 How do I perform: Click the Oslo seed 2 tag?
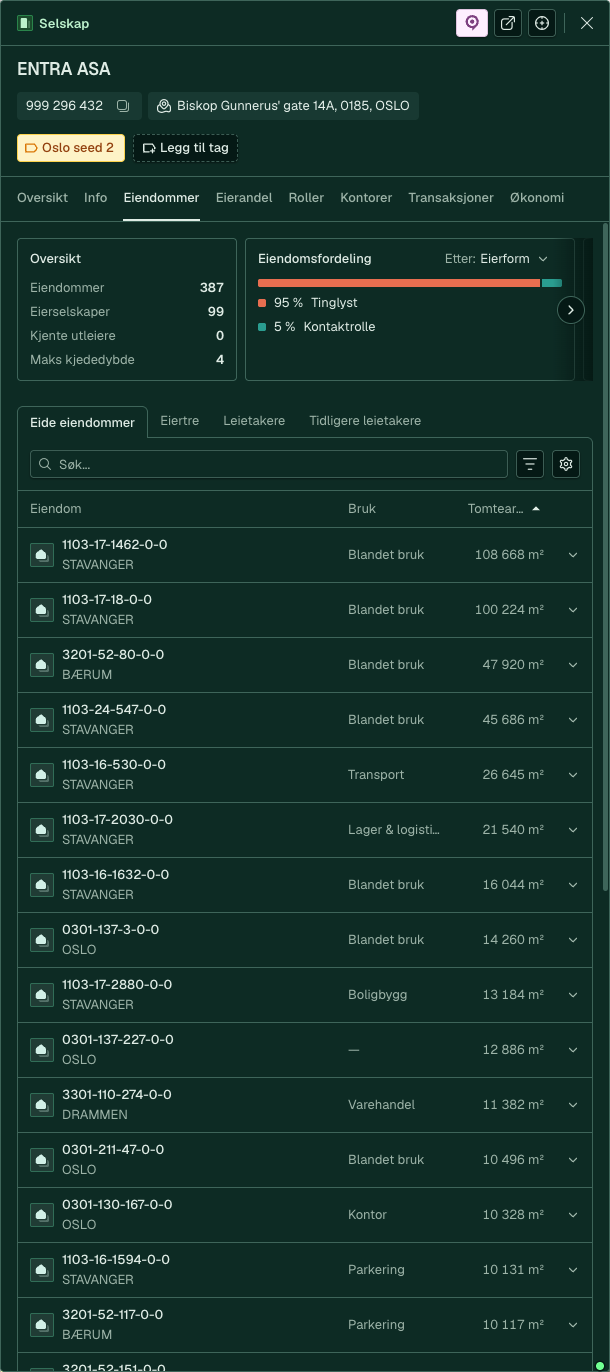(71, 148)
